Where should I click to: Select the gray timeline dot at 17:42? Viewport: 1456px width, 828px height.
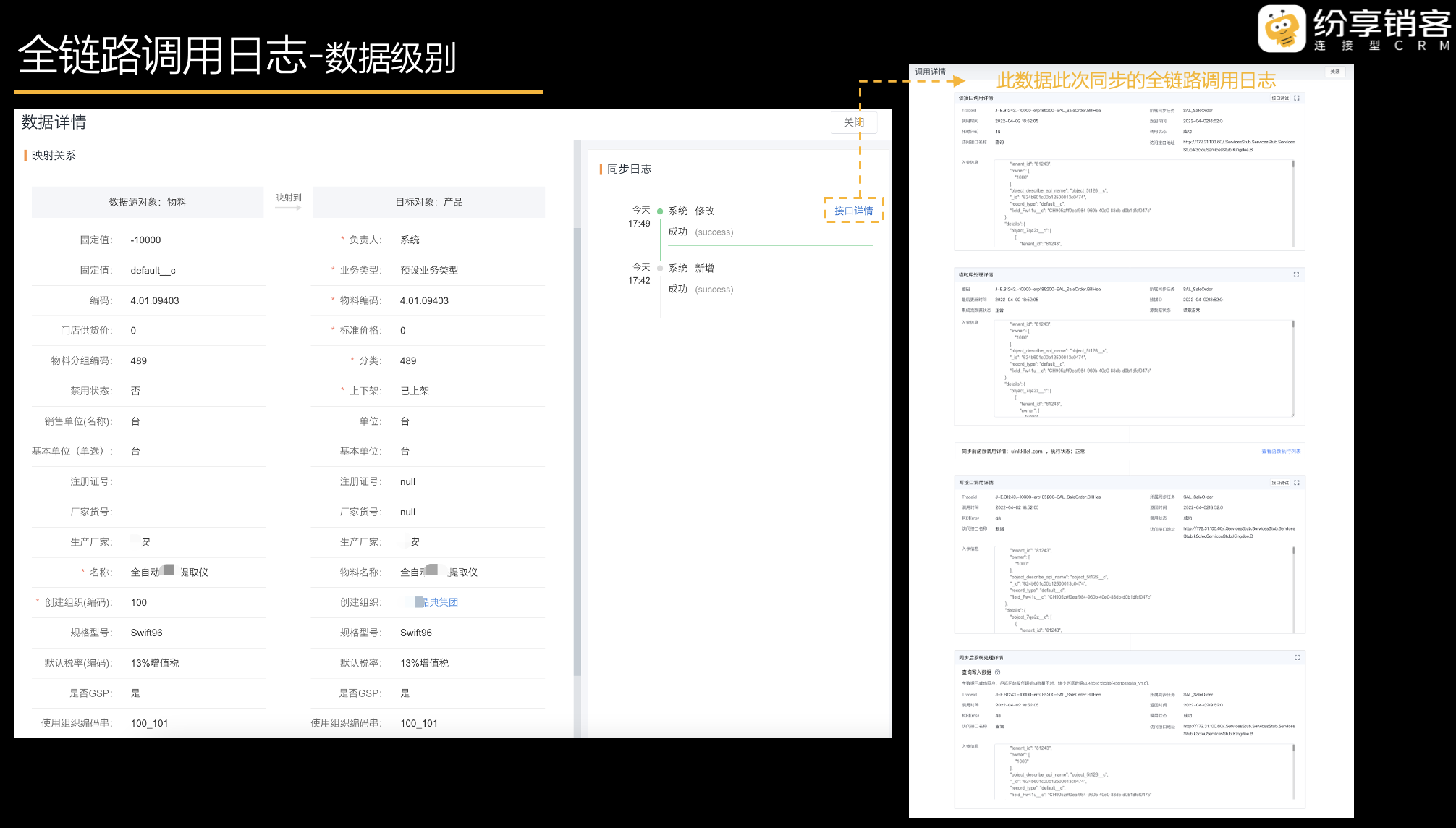660,269
